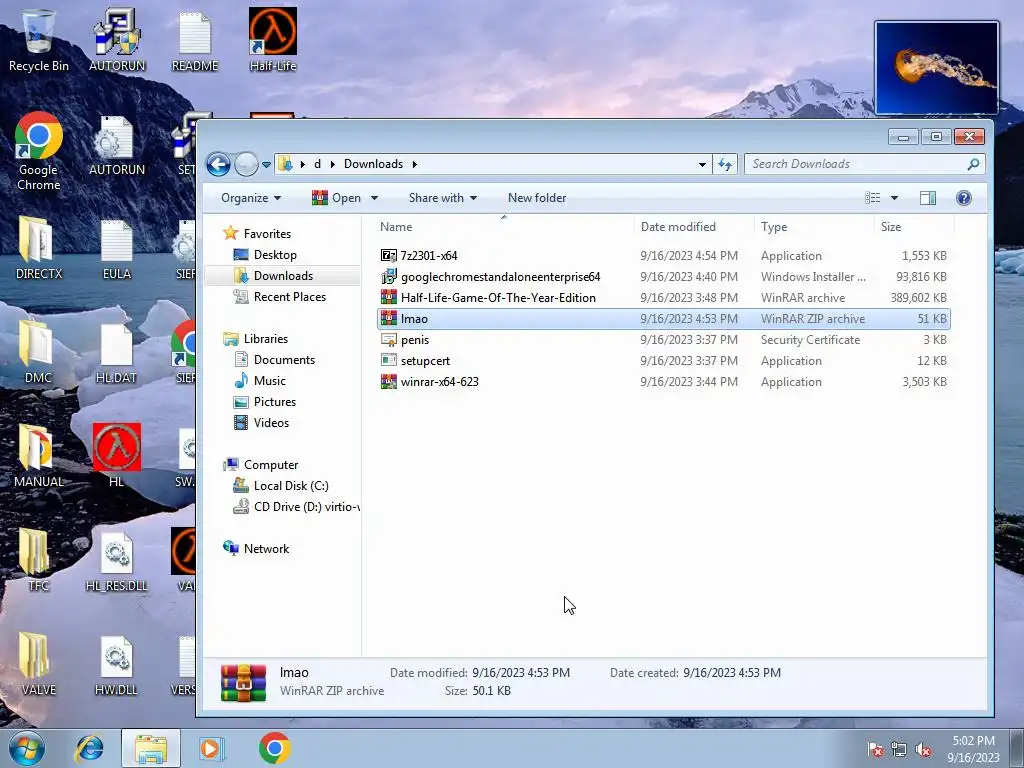
Task: Click the refresh button beside the address bar
Action: coord(725,165)
